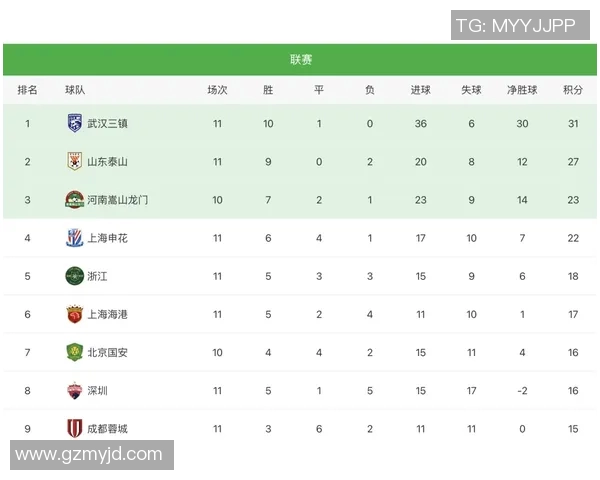Click the Shandong Taishan team logo
The width and height of the screenshot is (600, 480).
point(74,161)
